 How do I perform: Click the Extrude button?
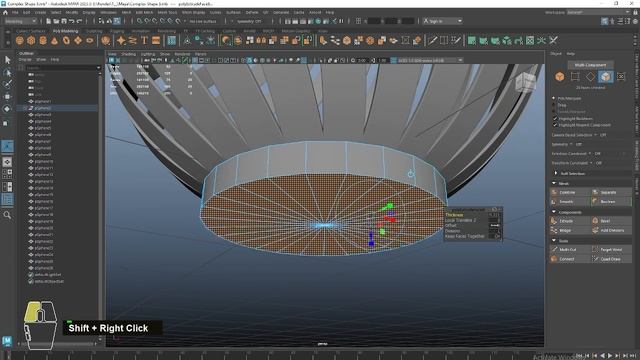click(570, 221)
